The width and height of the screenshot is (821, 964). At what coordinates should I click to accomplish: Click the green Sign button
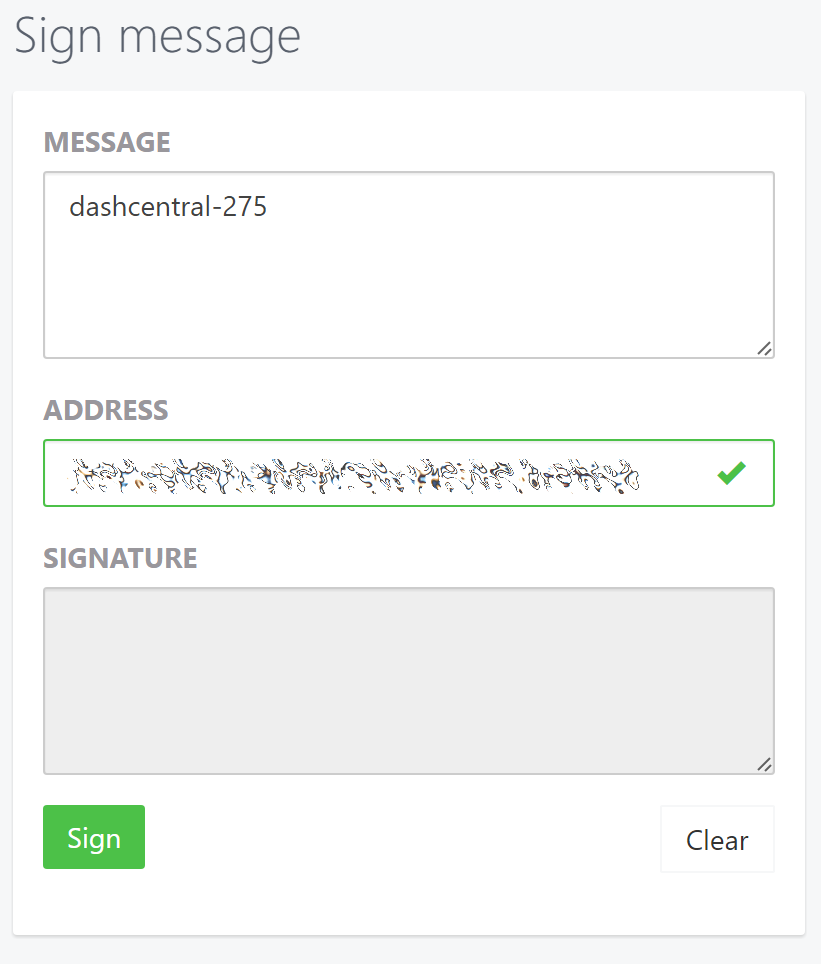94,837
